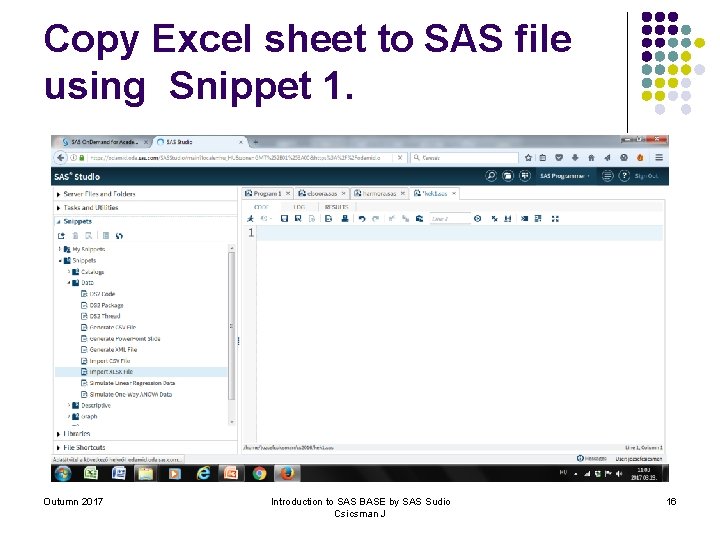Select the Generate CSV File snippet

click(113, 327)
